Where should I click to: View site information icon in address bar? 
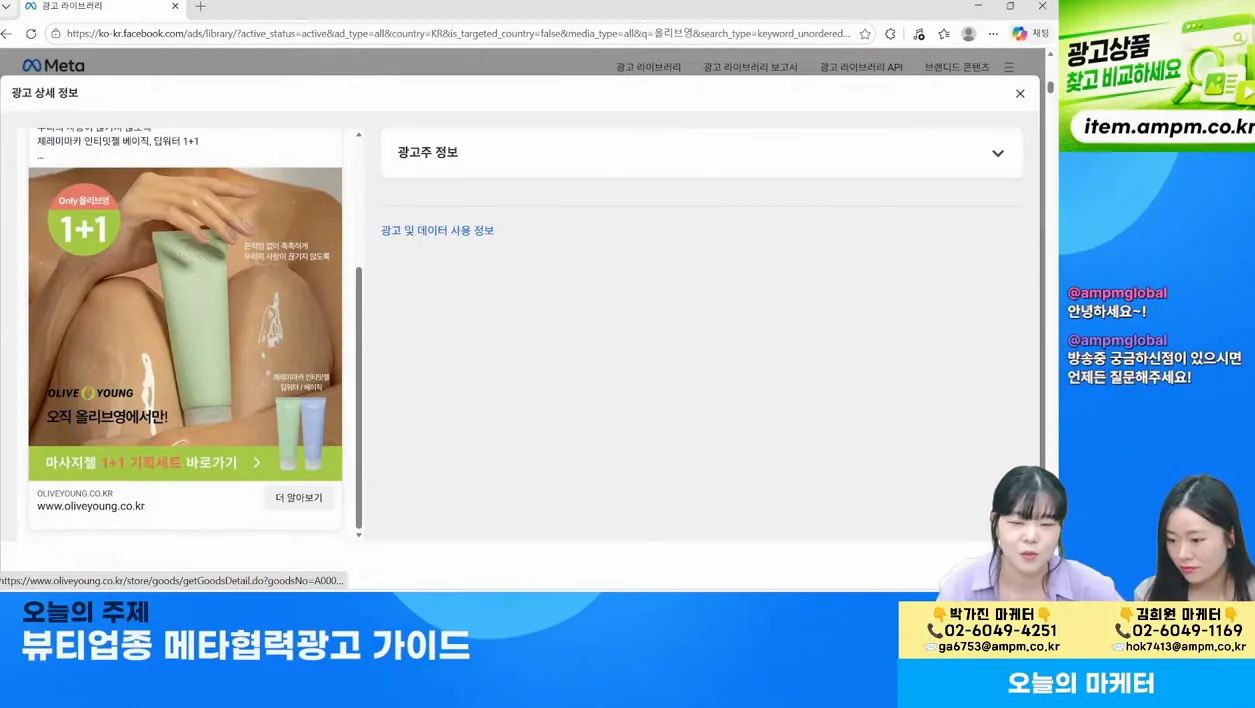[x=55, y=33]
